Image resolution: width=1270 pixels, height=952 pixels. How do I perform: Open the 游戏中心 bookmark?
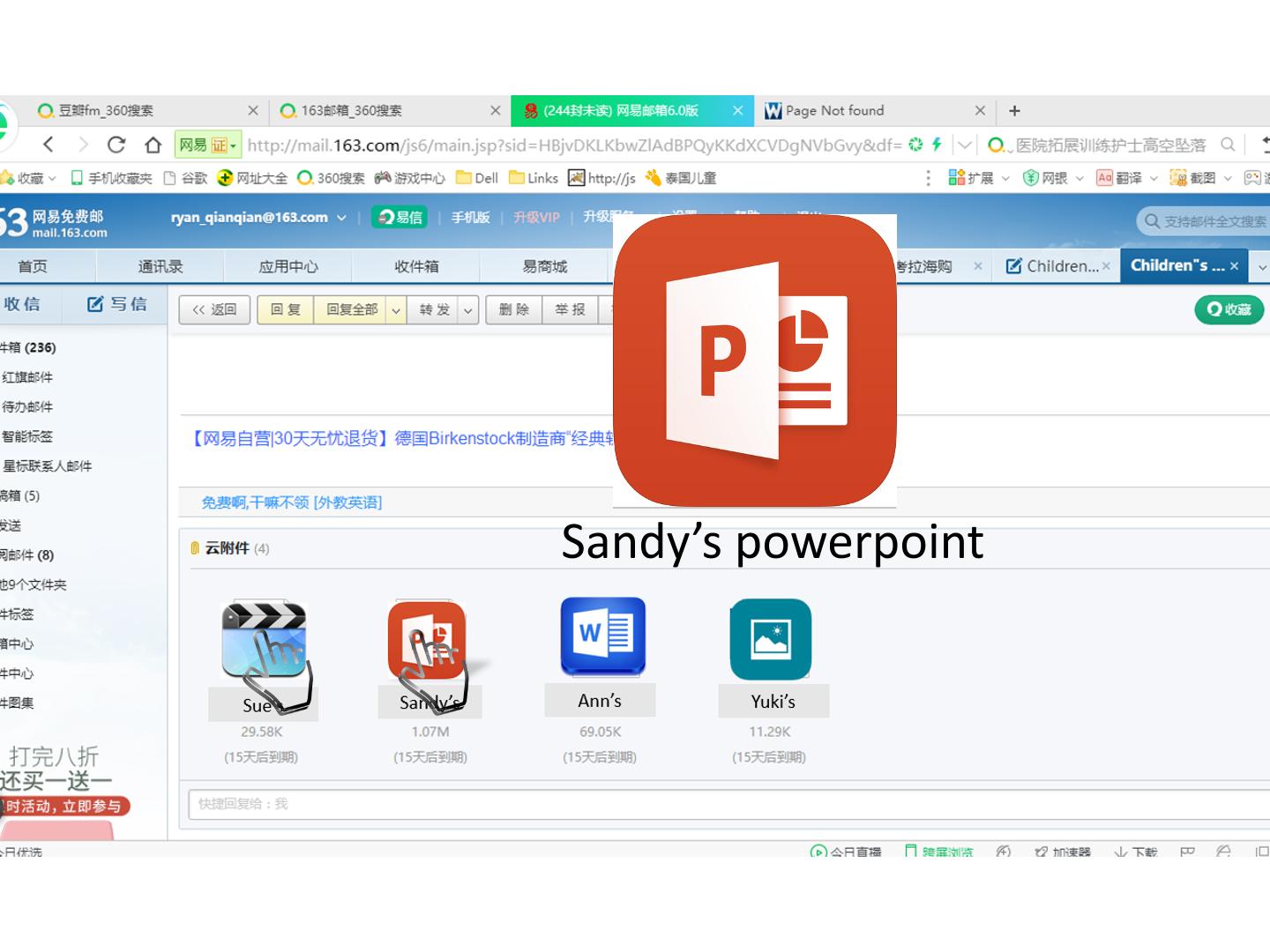point(410,178)
